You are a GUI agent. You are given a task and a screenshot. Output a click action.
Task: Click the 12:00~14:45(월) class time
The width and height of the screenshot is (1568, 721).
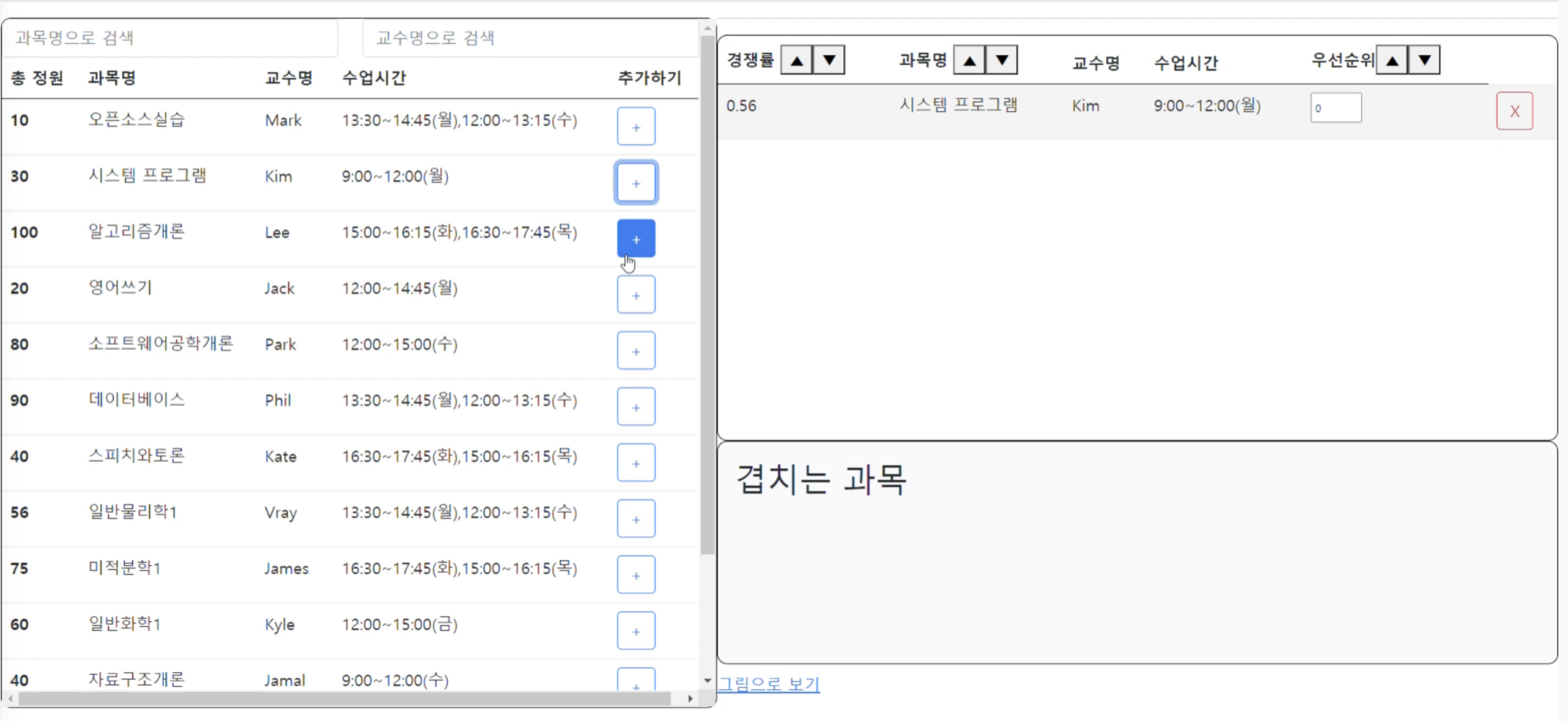(399, 288)
